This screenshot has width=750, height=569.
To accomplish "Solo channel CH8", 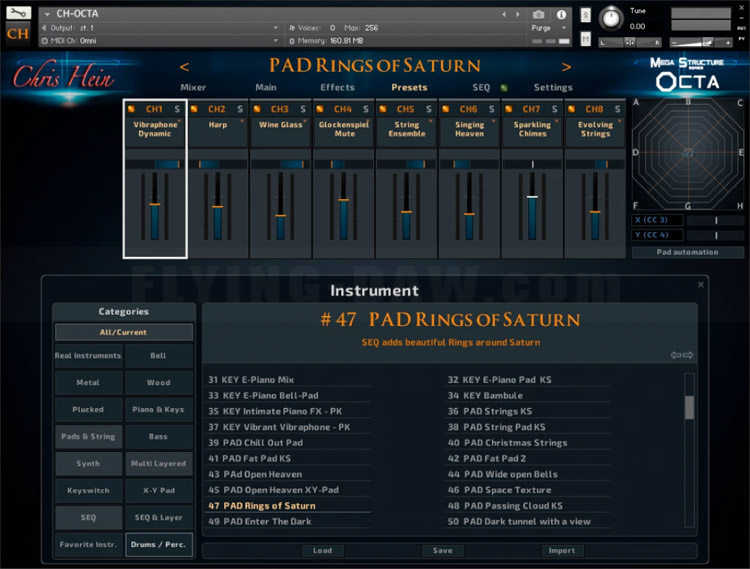I will (x=618, y=109).
